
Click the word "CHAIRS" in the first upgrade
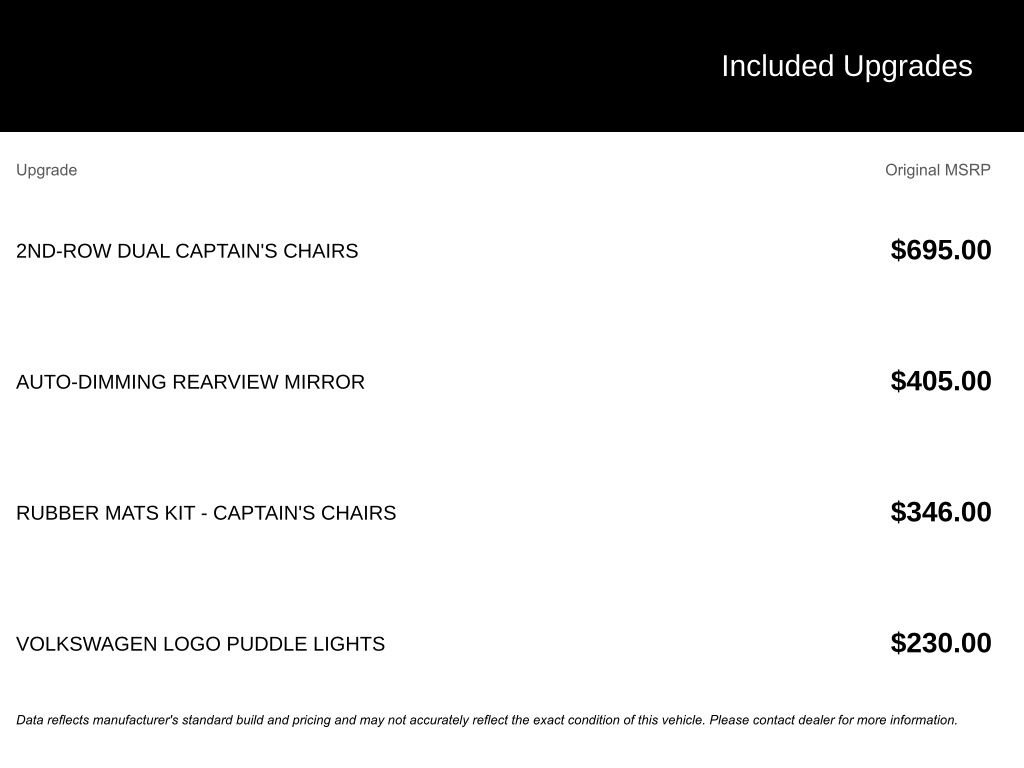click(320, 251)
